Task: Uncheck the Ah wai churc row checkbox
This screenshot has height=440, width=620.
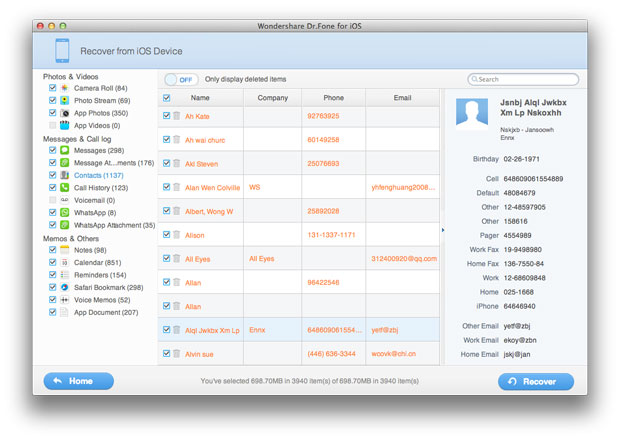Action: (166, 139)
